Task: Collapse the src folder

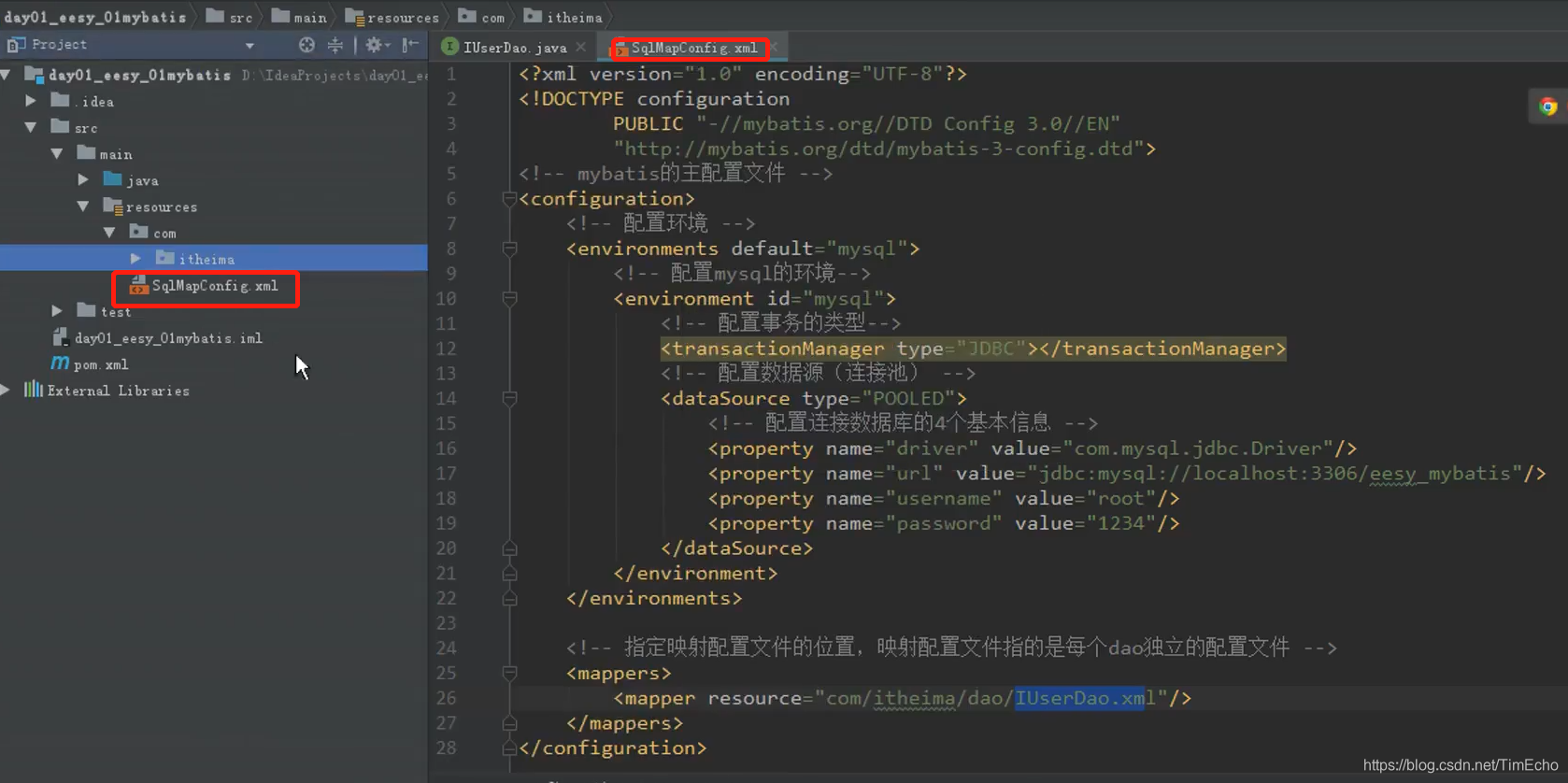Action: [x=32, y=127]
